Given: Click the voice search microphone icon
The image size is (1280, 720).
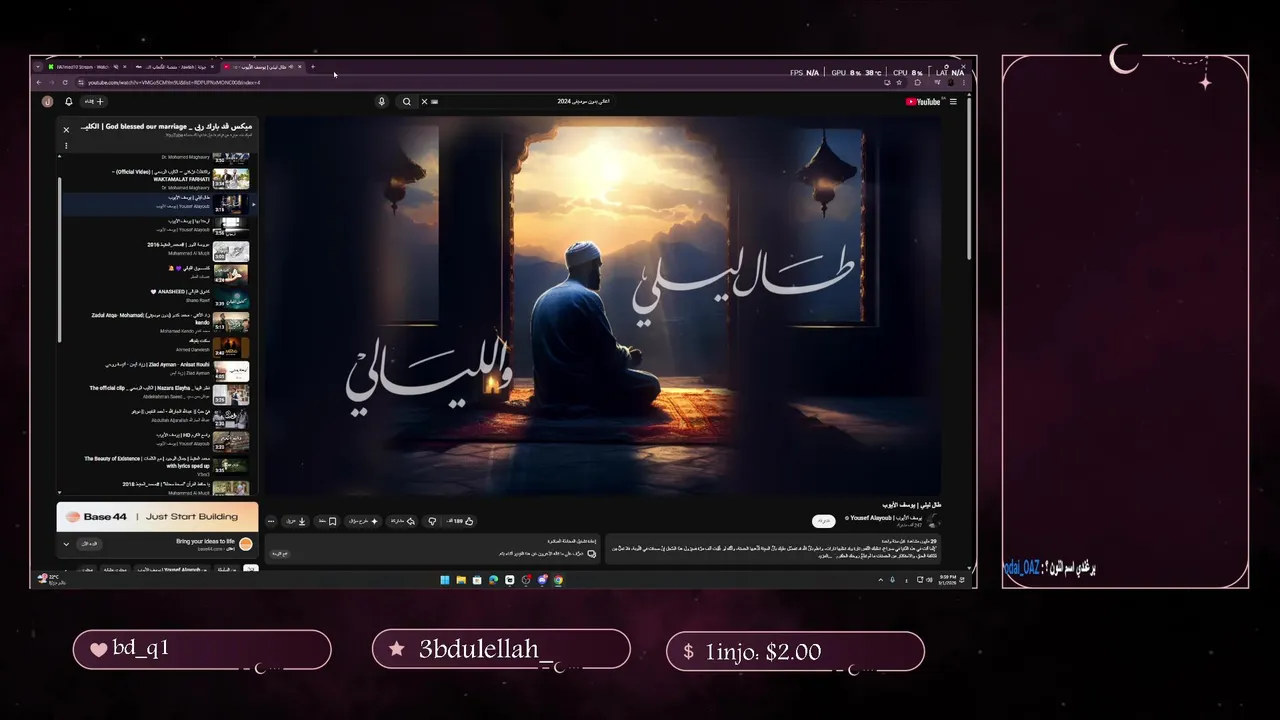Looking at the screenshot, I should coord(381,101).
